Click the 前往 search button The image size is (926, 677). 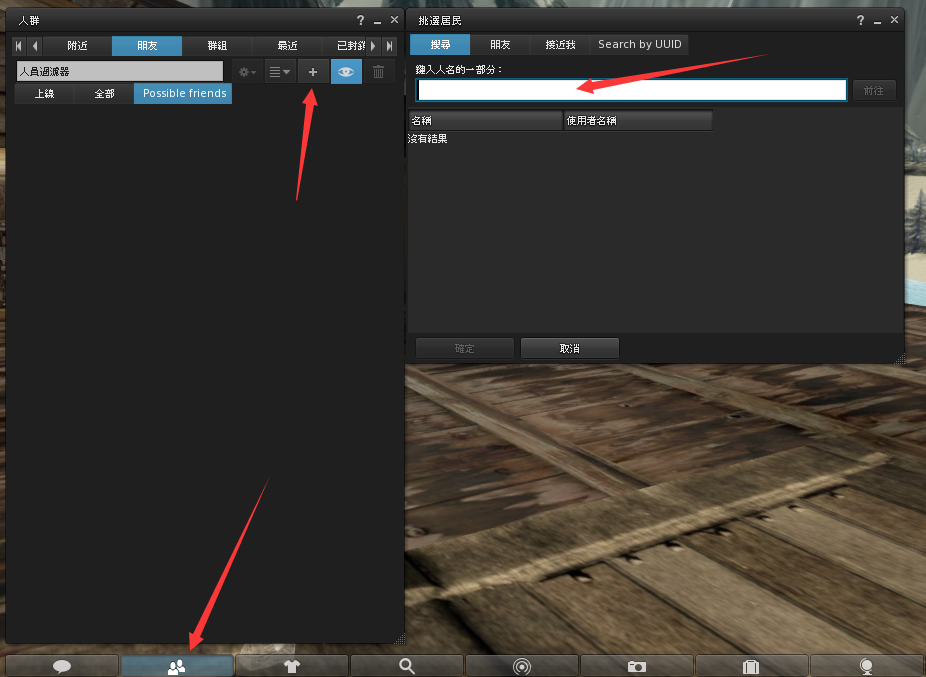click(874, 90)
